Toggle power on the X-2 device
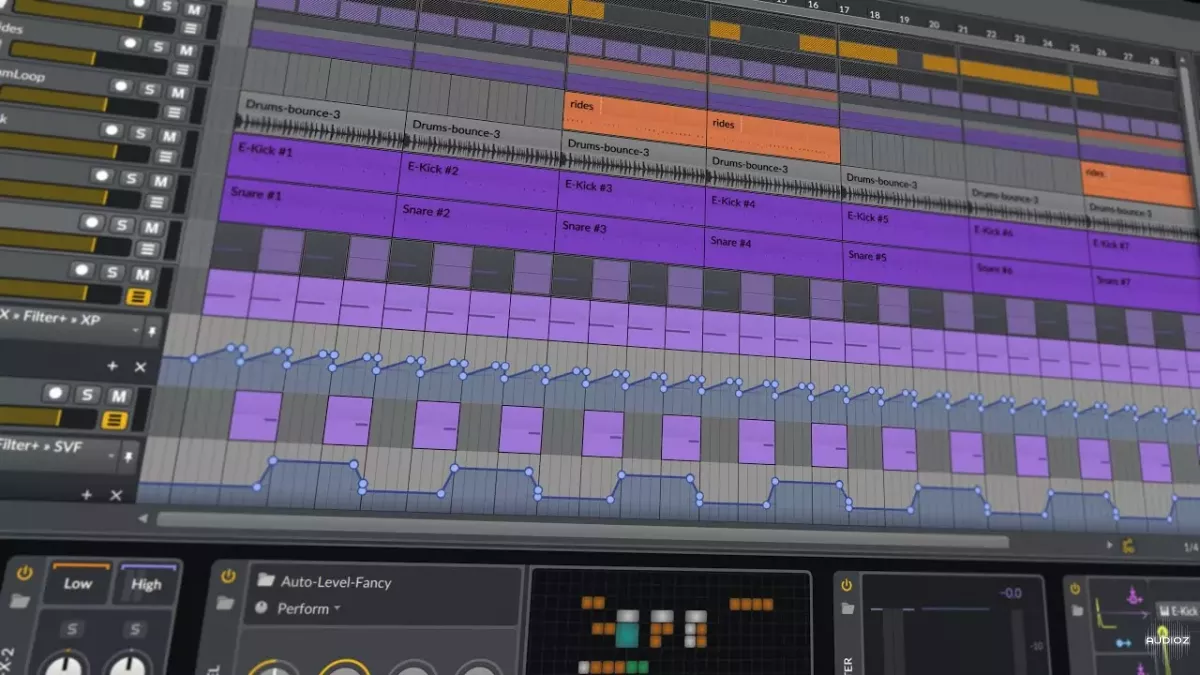1200x675 pixels. 25,573
